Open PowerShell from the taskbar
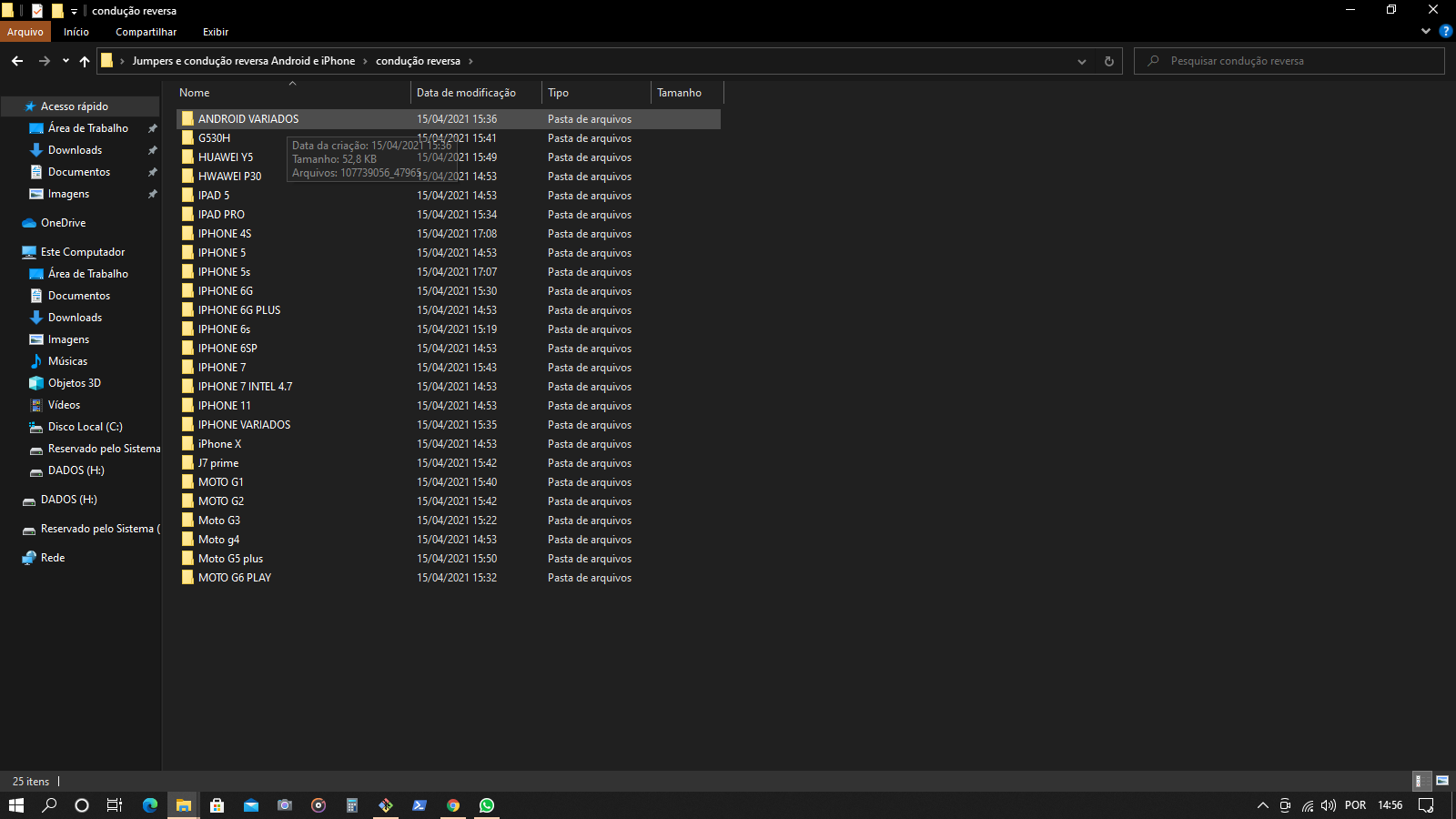The image size is (1456, 819). coord(420,805)
